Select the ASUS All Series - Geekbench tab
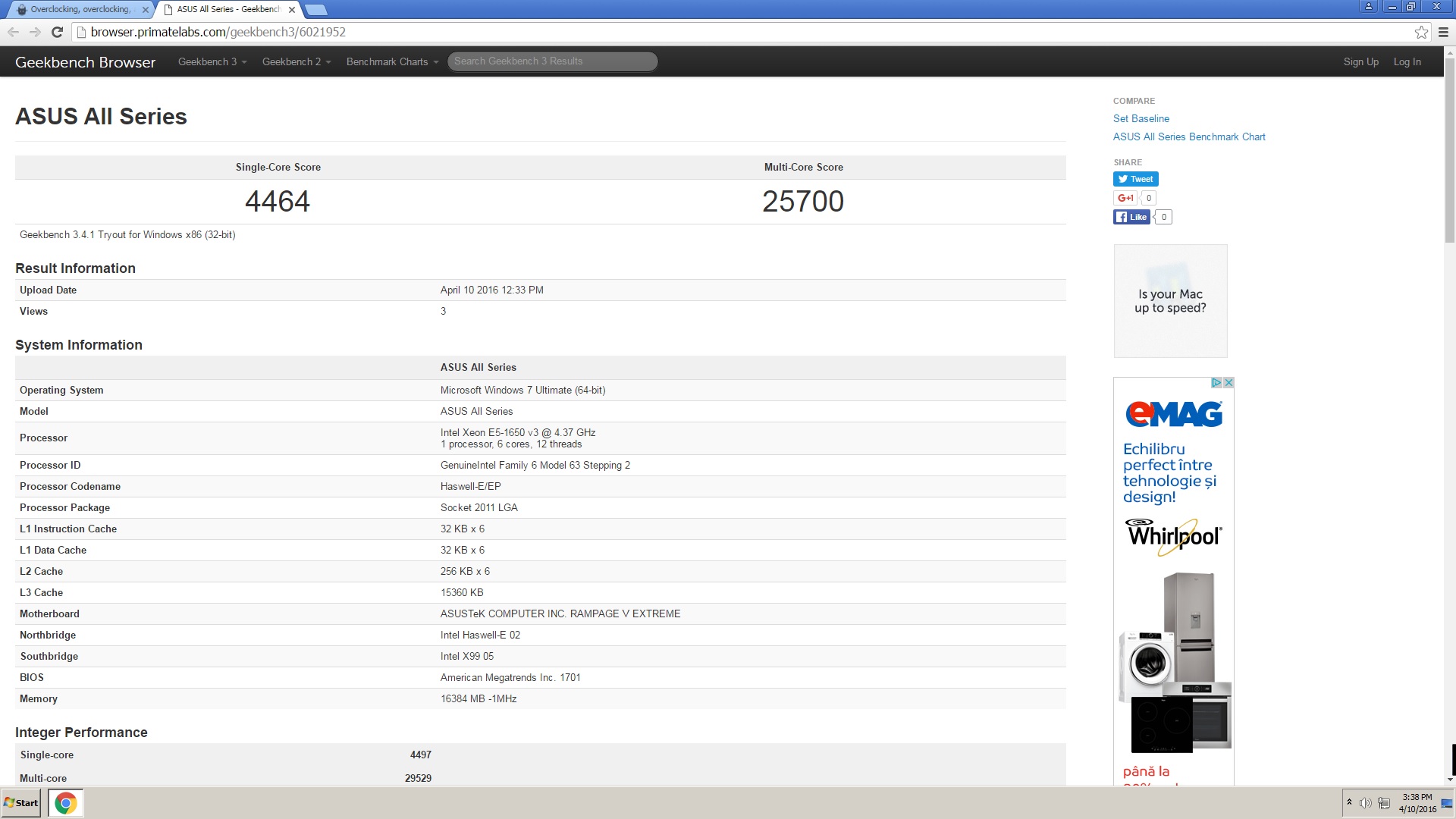This screenshot has height=819, width=1456. [227, 10]
